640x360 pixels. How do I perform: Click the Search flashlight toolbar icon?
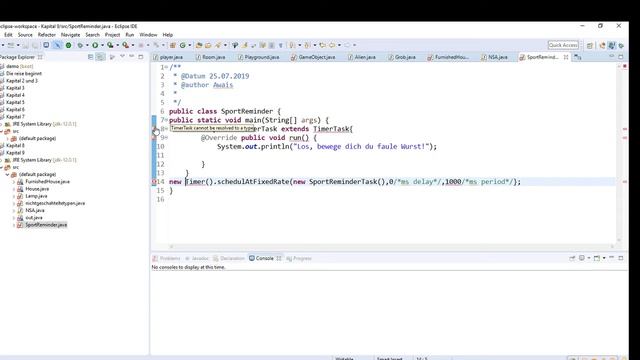[218, 45]
